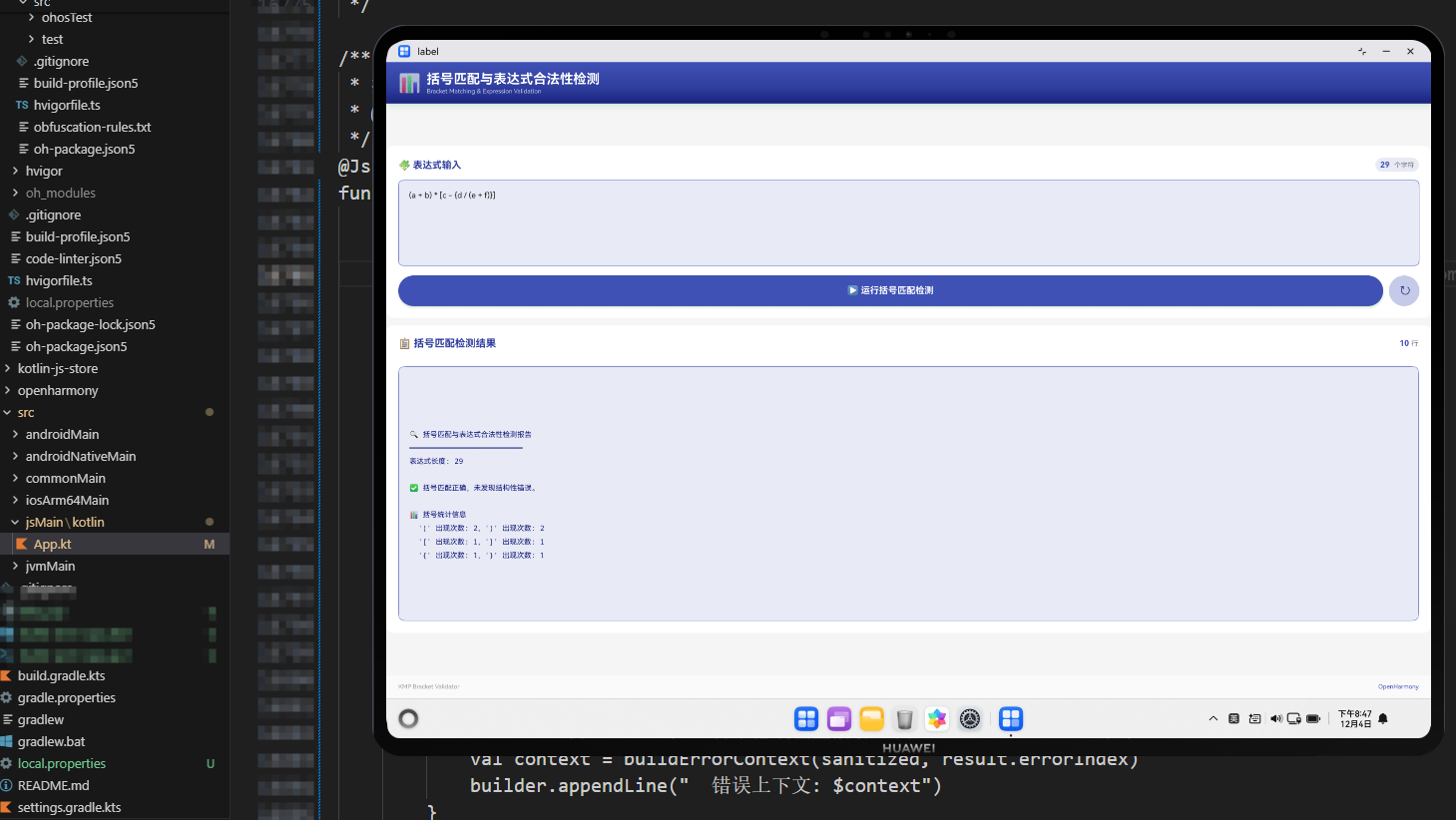Click the window split icon in label title bar
Viewport: 1456px width, 820px height.
1362,51
